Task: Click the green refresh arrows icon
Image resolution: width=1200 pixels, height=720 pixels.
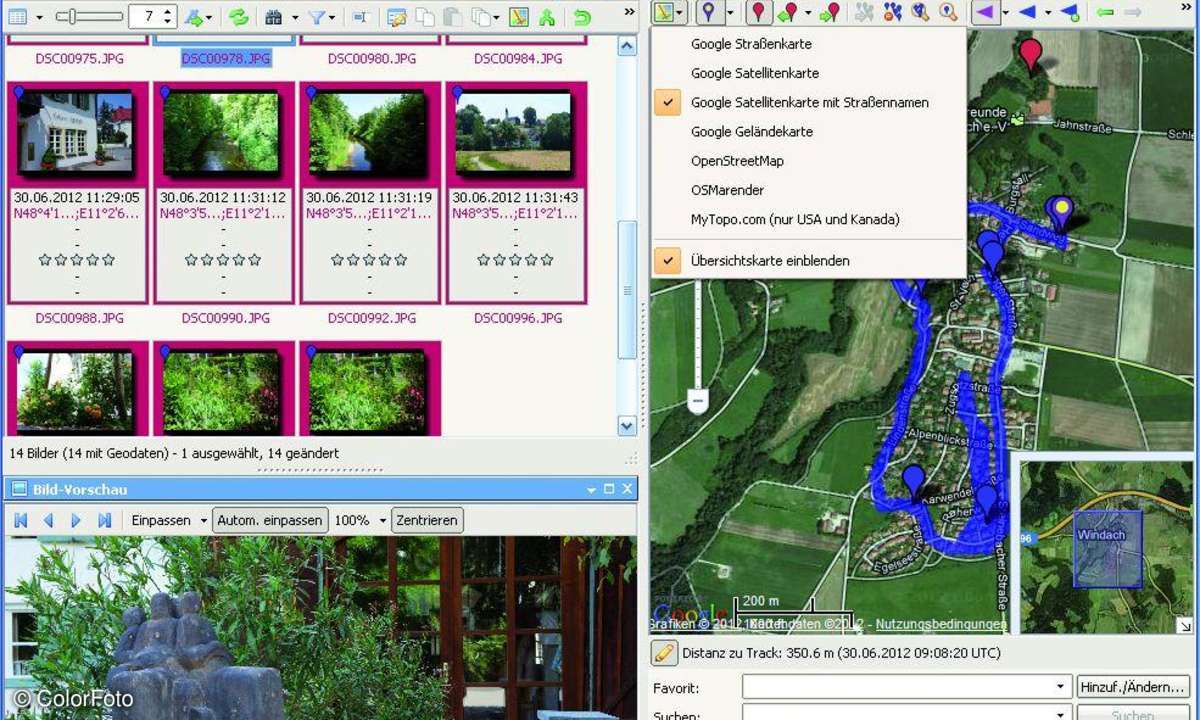Action: tap(238, 17)
